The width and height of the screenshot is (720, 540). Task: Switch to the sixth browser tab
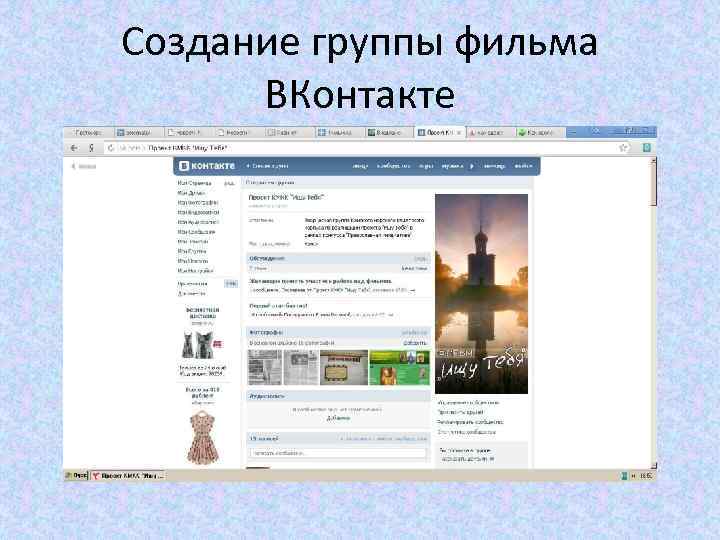tap(338, 132)
